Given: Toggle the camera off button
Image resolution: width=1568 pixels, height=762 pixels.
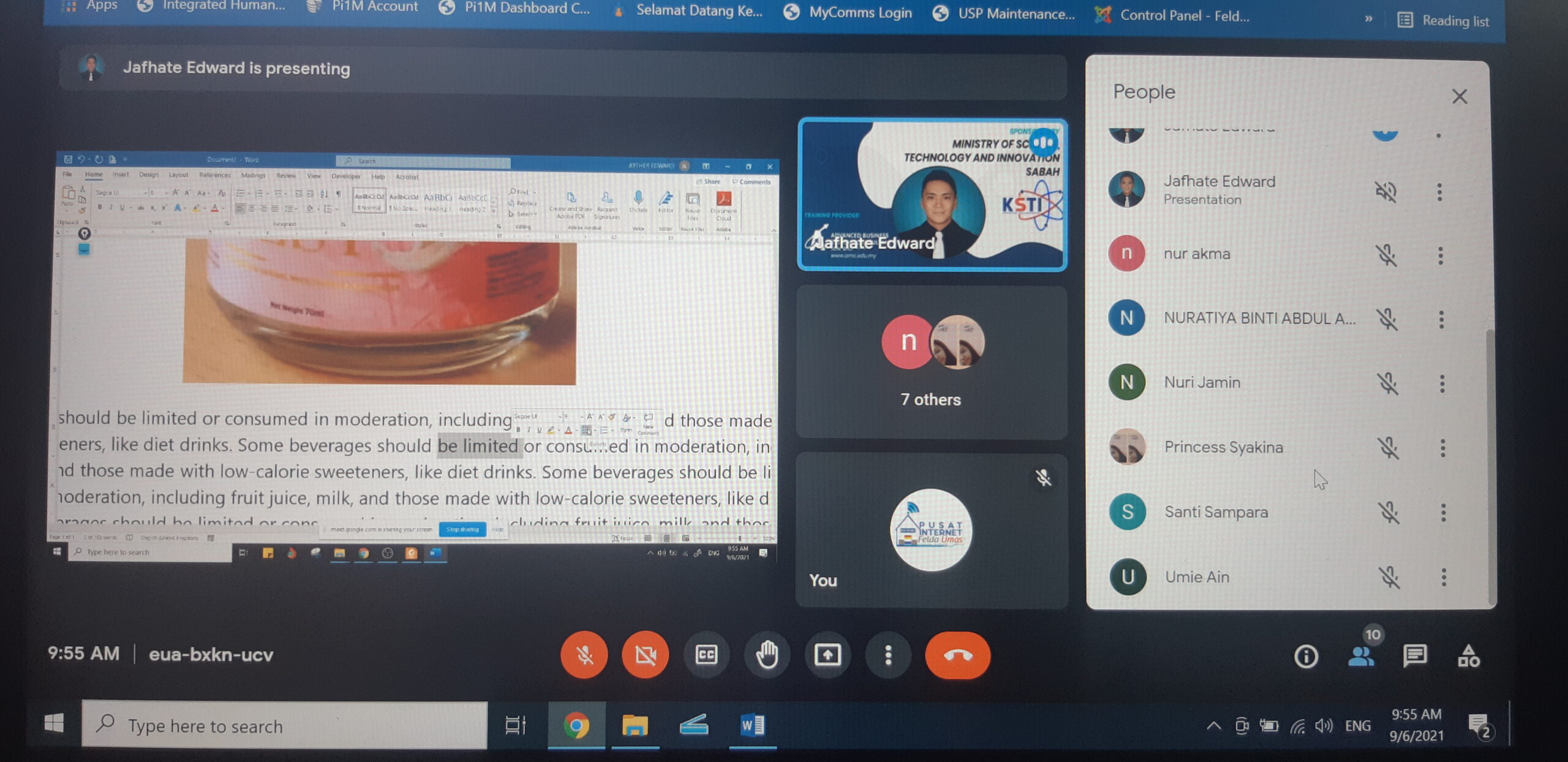Looking at the screenshot, I should pos(645,655).
